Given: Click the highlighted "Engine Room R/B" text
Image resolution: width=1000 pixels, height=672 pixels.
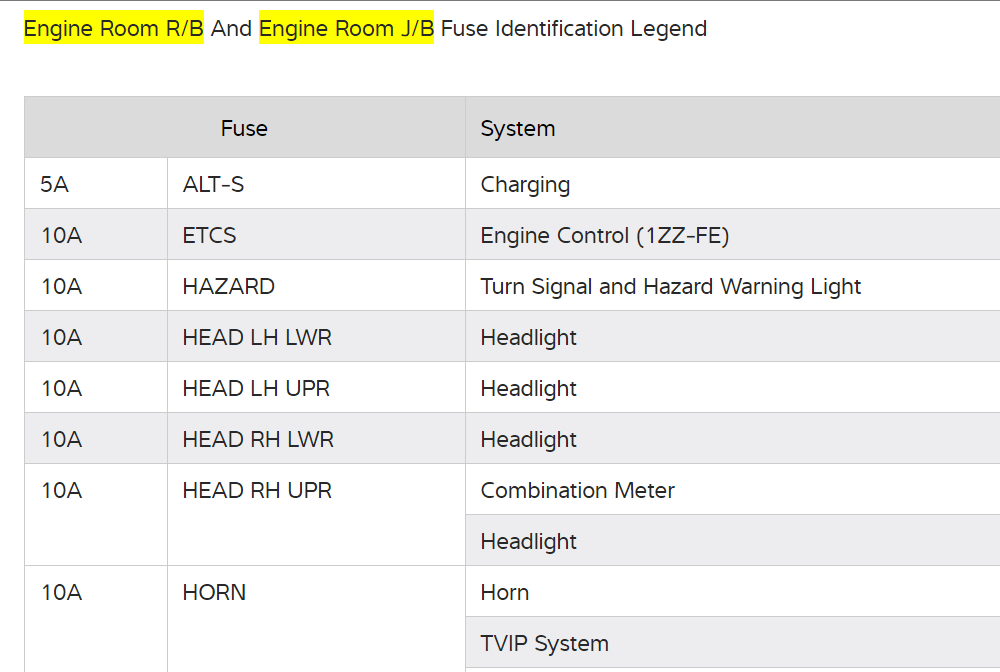Looking at the screenshot, I should click(x=113, y=29).
